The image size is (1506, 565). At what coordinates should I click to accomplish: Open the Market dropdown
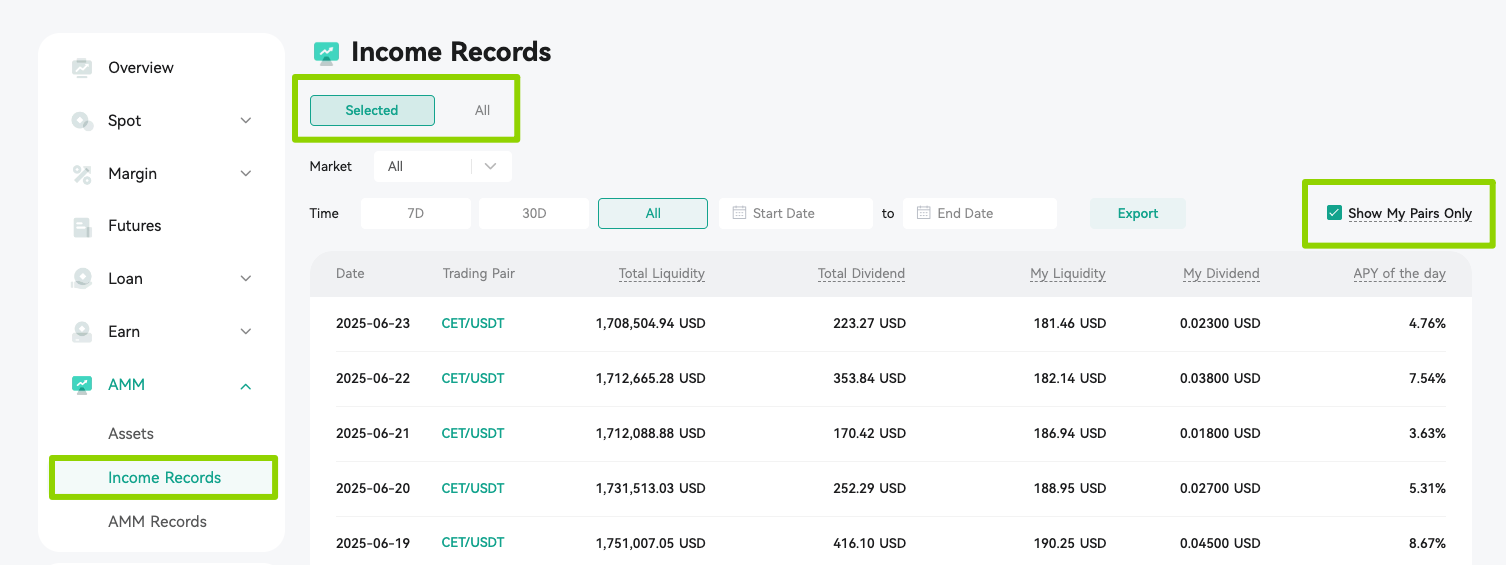(x=443, y=167)
